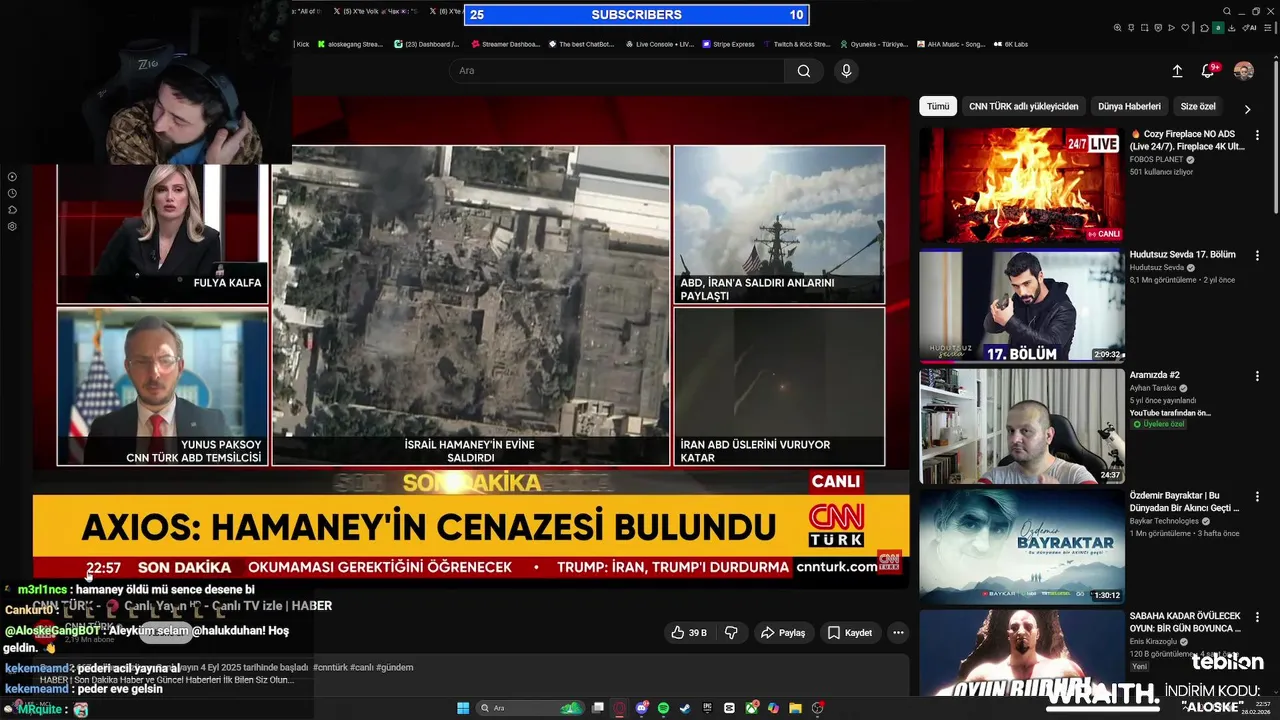Open Spotify from the taskbar
The image size is (1280, 720).
point(663,708)
